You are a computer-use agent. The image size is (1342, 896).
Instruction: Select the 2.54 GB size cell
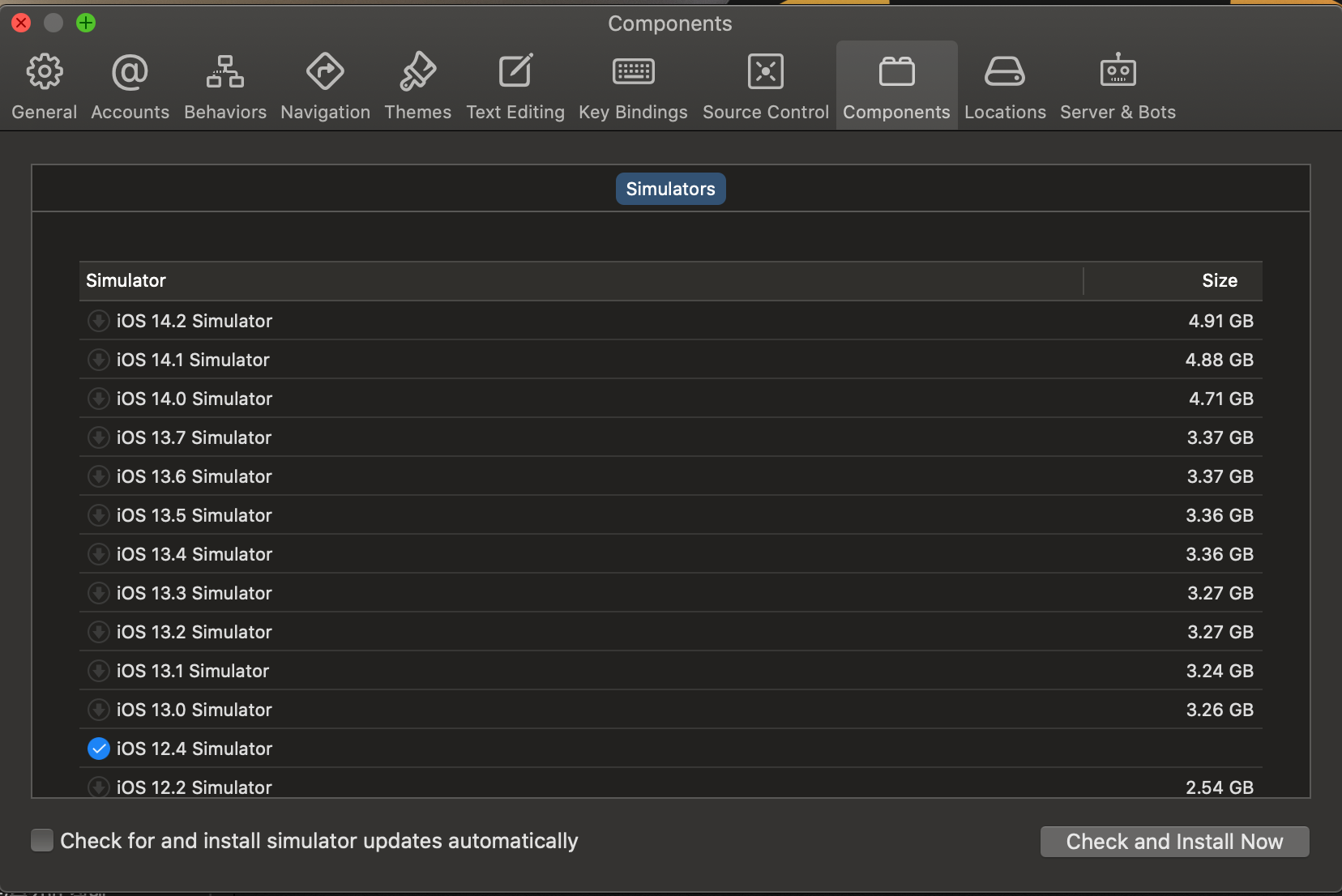tap(1220, 787)
